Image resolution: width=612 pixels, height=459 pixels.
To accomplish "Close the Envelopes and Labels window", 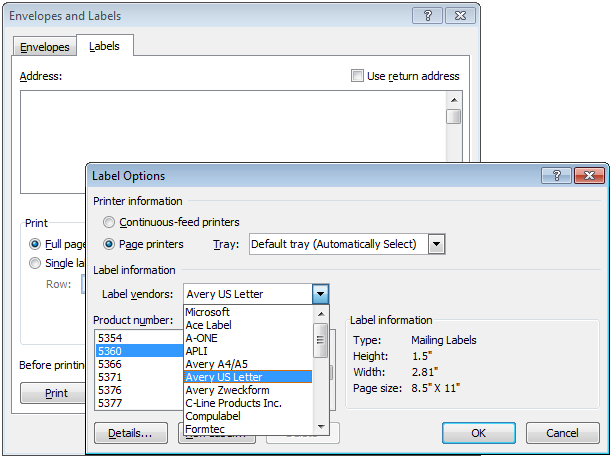I will (461, 16).
